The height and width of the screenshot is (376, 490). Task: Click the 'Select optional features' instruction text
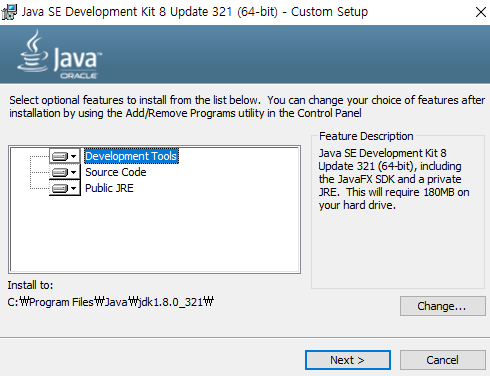[247, 106]
